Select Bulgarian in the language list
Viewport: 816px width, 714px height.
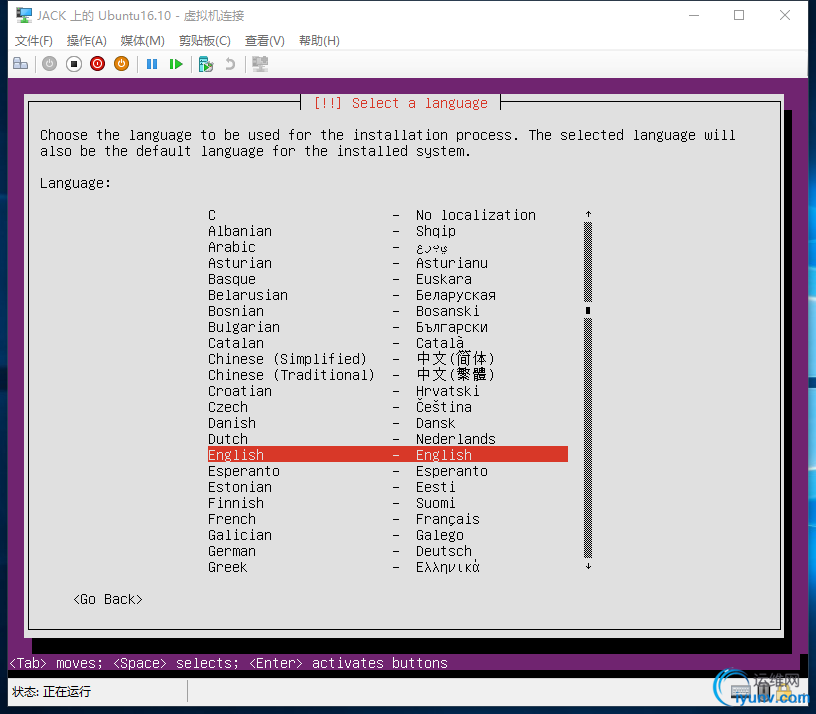point(388,327)
